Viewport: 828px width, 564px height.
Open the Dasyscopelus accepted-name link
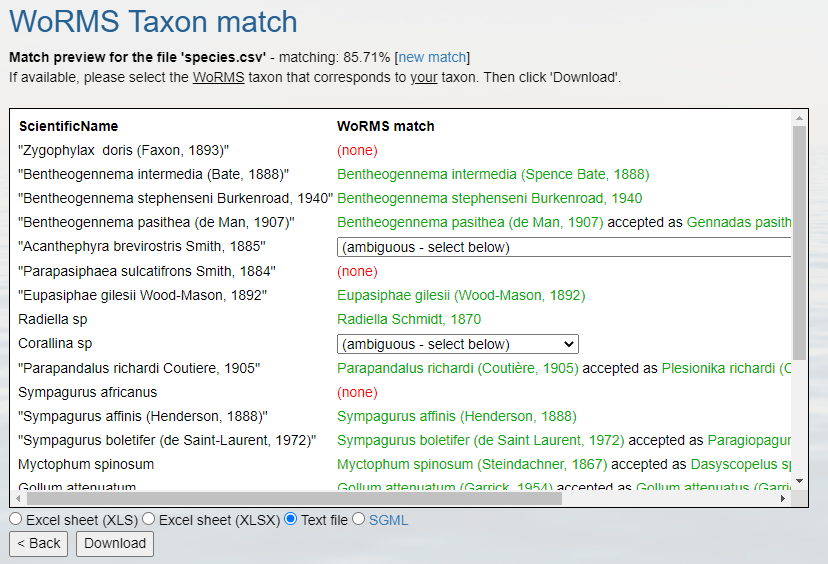pos(741,464)
